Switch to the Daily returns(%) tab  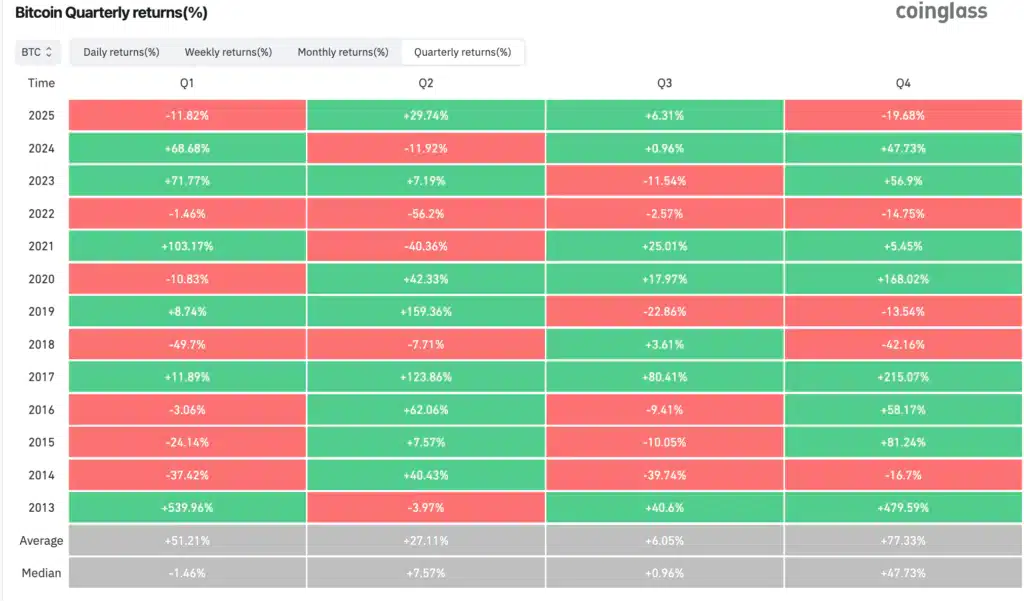pyautogui.click(x=120, y=52)
